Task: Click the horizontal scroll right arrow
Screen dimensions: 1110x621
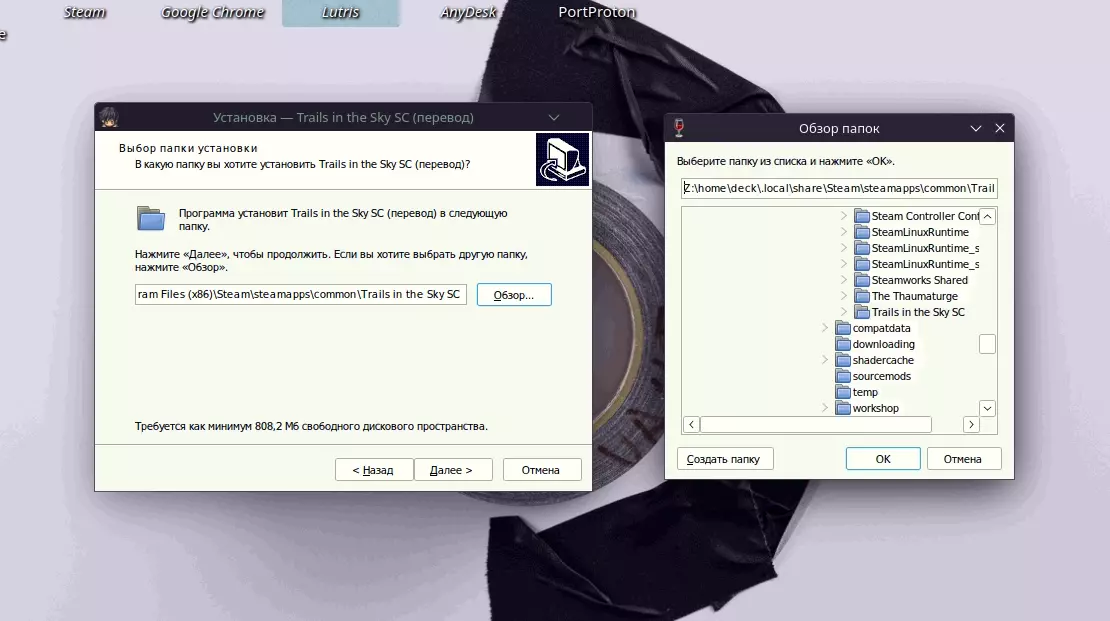Action: [x=971, y=424]
